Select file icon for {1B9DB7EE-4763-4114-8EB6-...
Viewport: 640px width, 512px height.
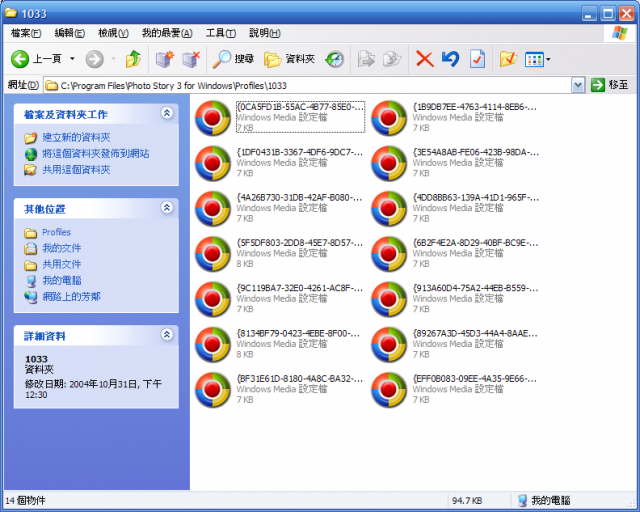coord(389,118)
